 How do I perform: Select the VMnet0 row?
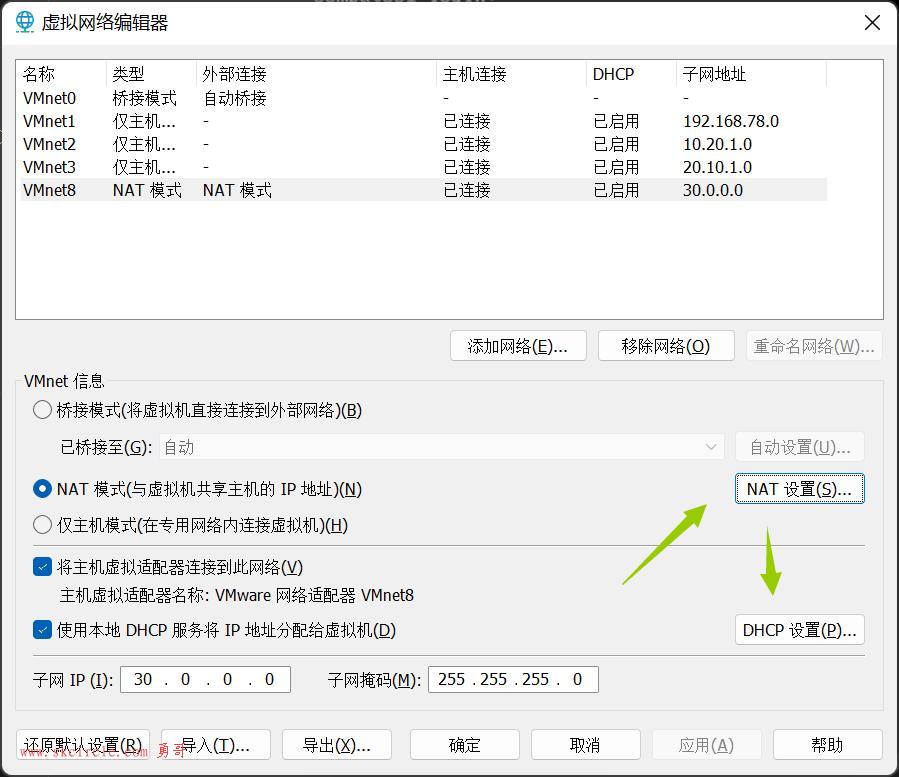424,98
